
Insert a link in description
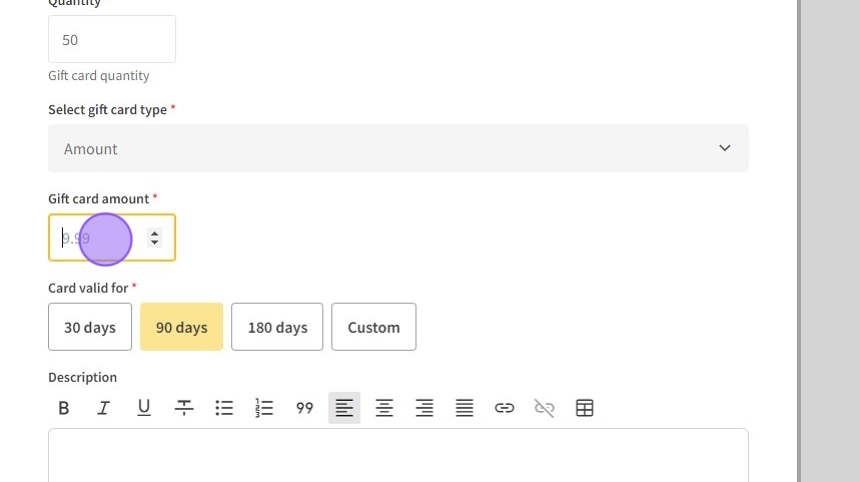504,408
